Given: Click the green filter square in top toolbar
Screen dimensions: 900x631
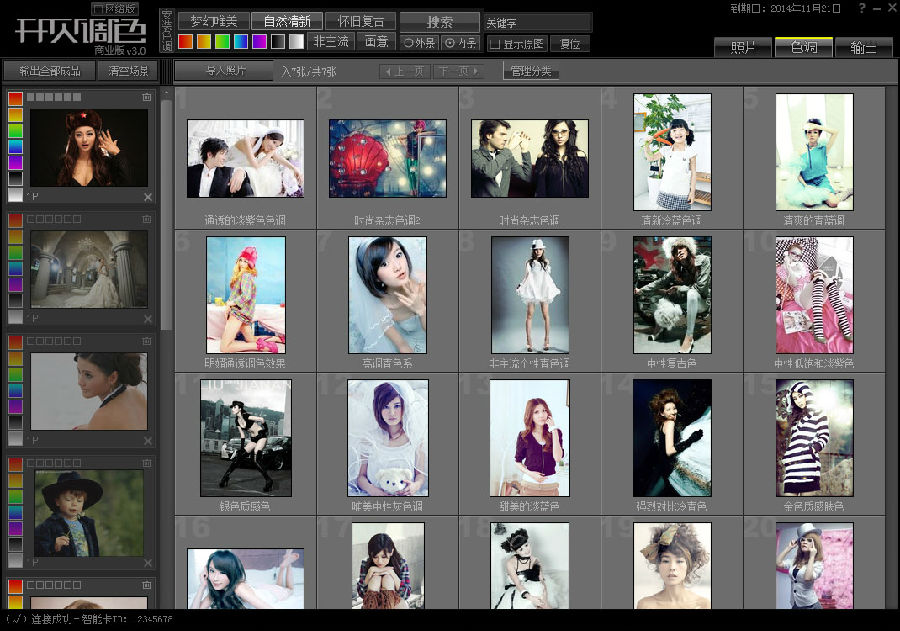Looking at the screenshot, I should click(x=222, y=42).
